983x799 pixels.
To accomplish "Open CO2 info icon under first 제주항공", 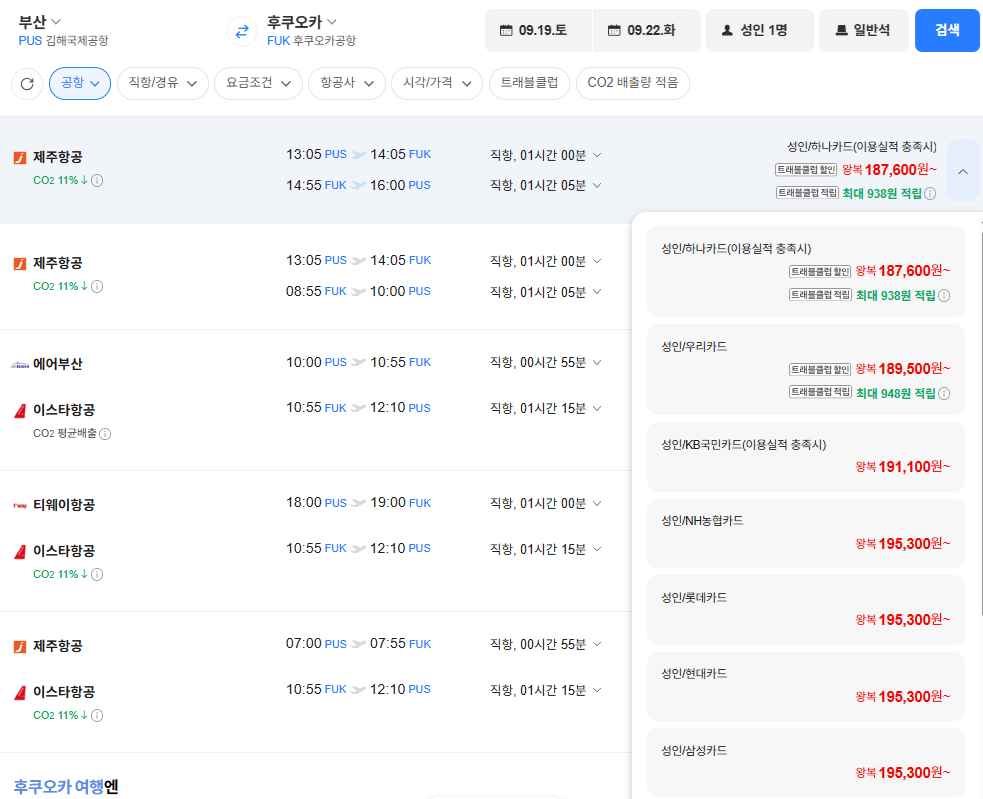I will coord(97,181).
